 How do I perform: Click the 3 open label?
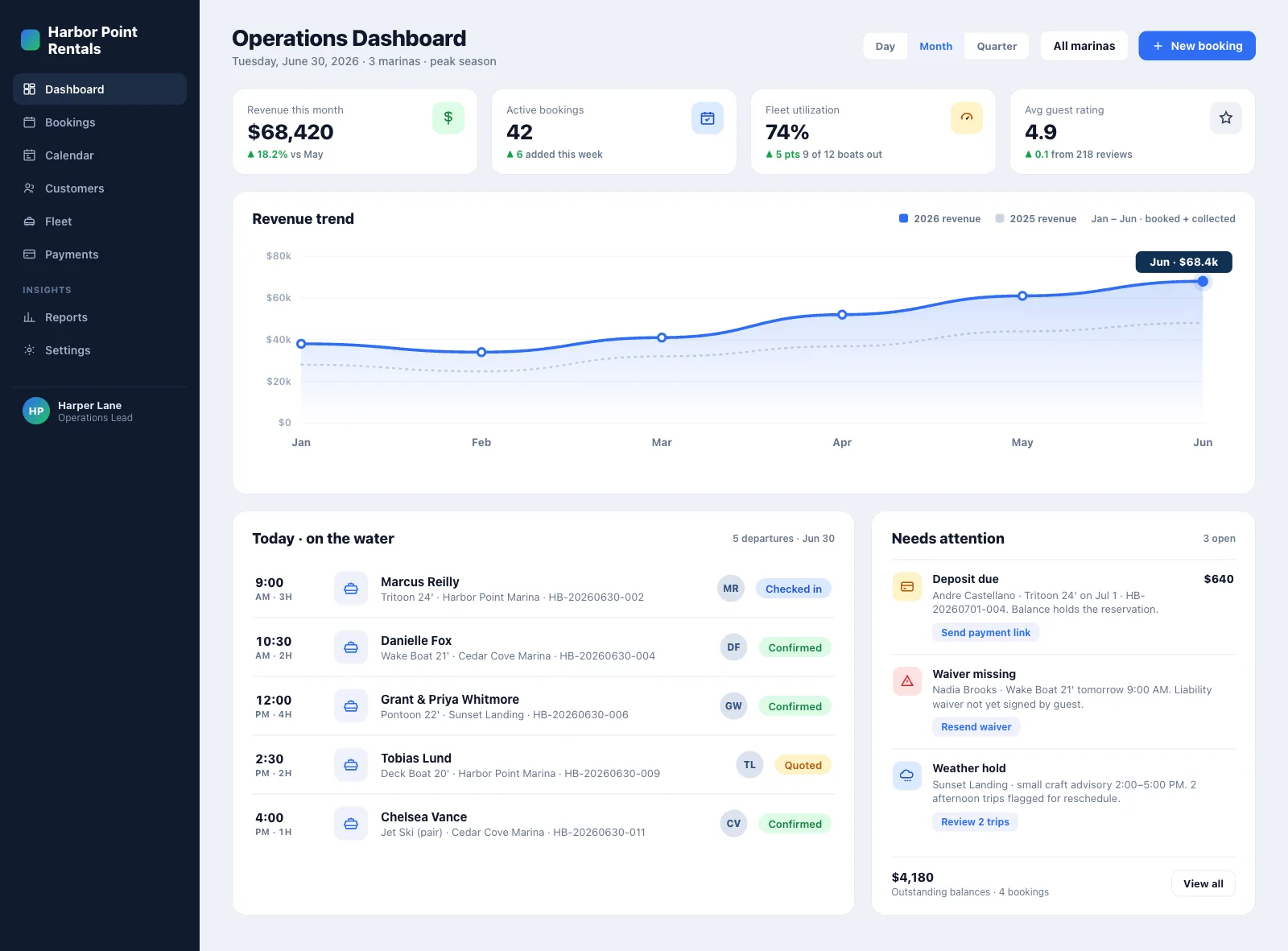pos(1220,539)
